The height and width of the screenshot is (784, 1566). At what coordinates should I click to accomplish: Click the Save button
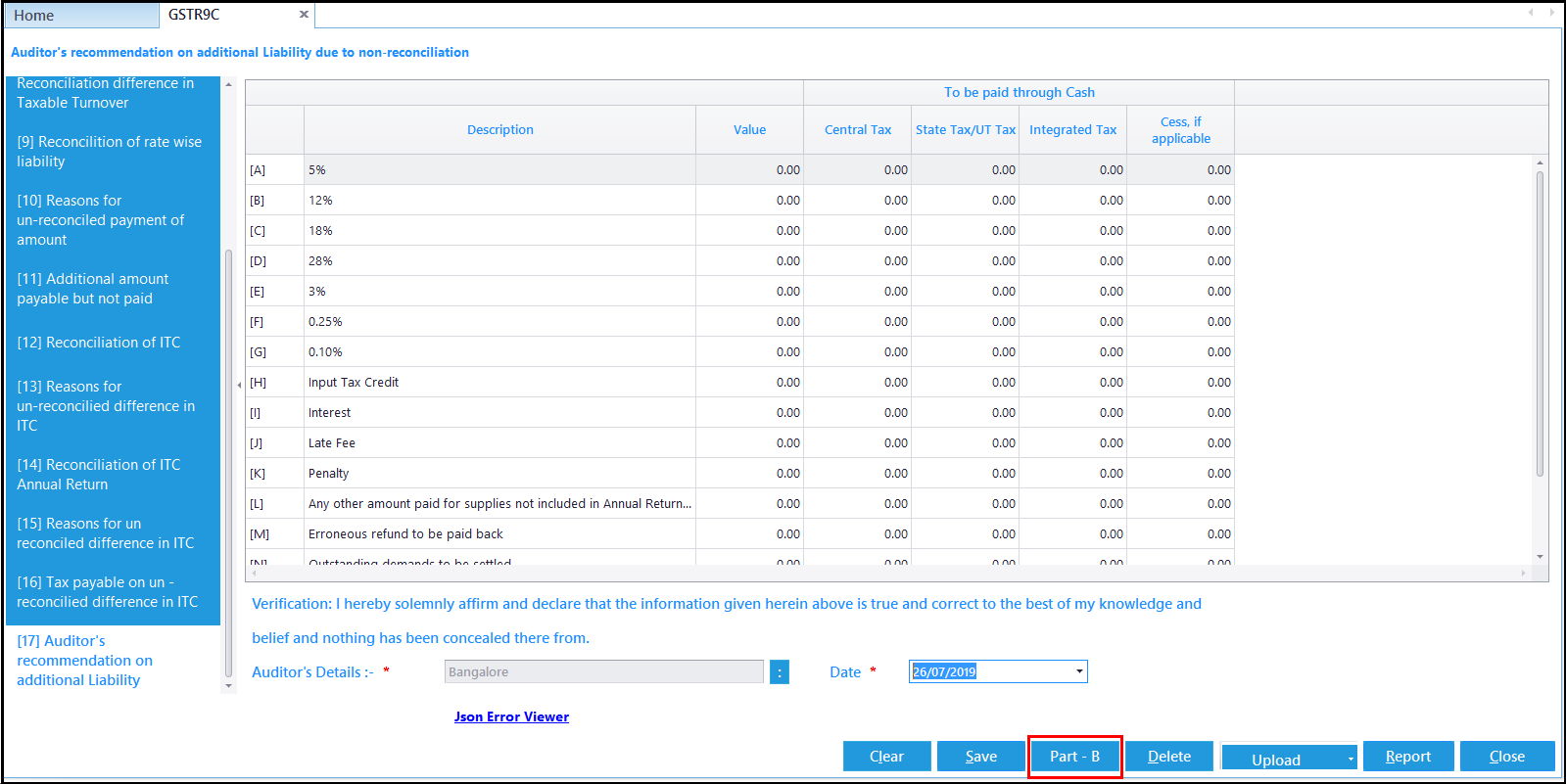(x=980, y=757)
